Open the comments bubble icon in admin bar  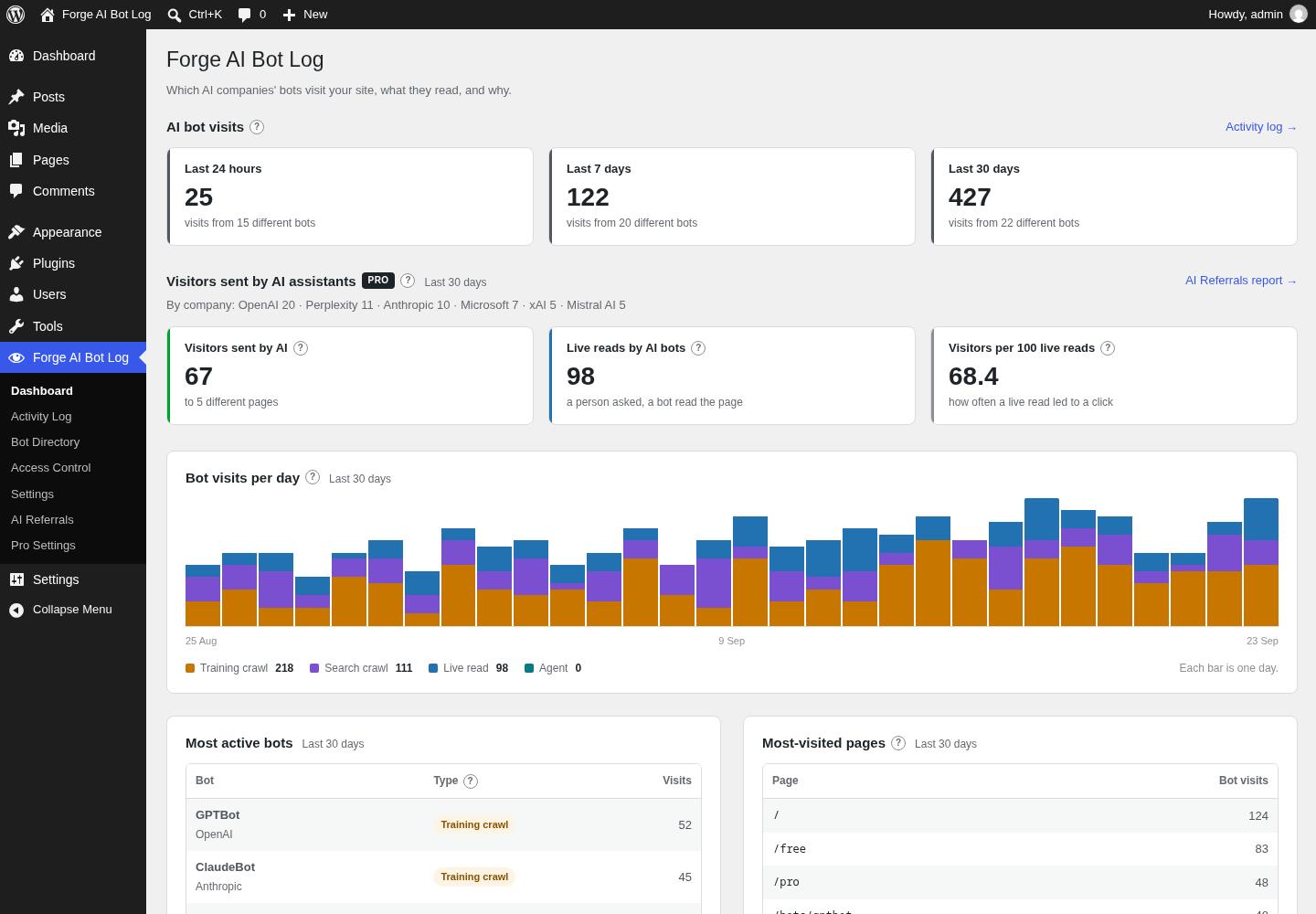pyautogui.click(x=244, y=15)
